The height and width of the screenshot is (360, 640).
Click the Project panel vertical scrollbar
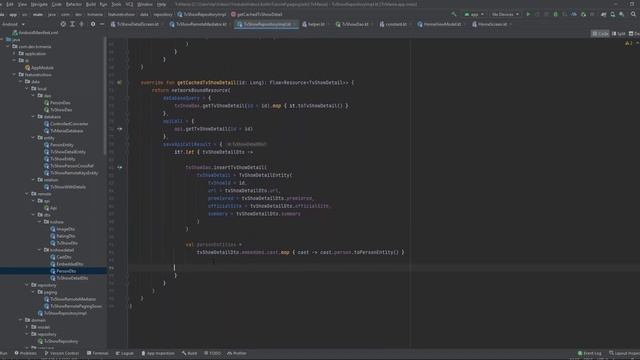pos(105,96)
